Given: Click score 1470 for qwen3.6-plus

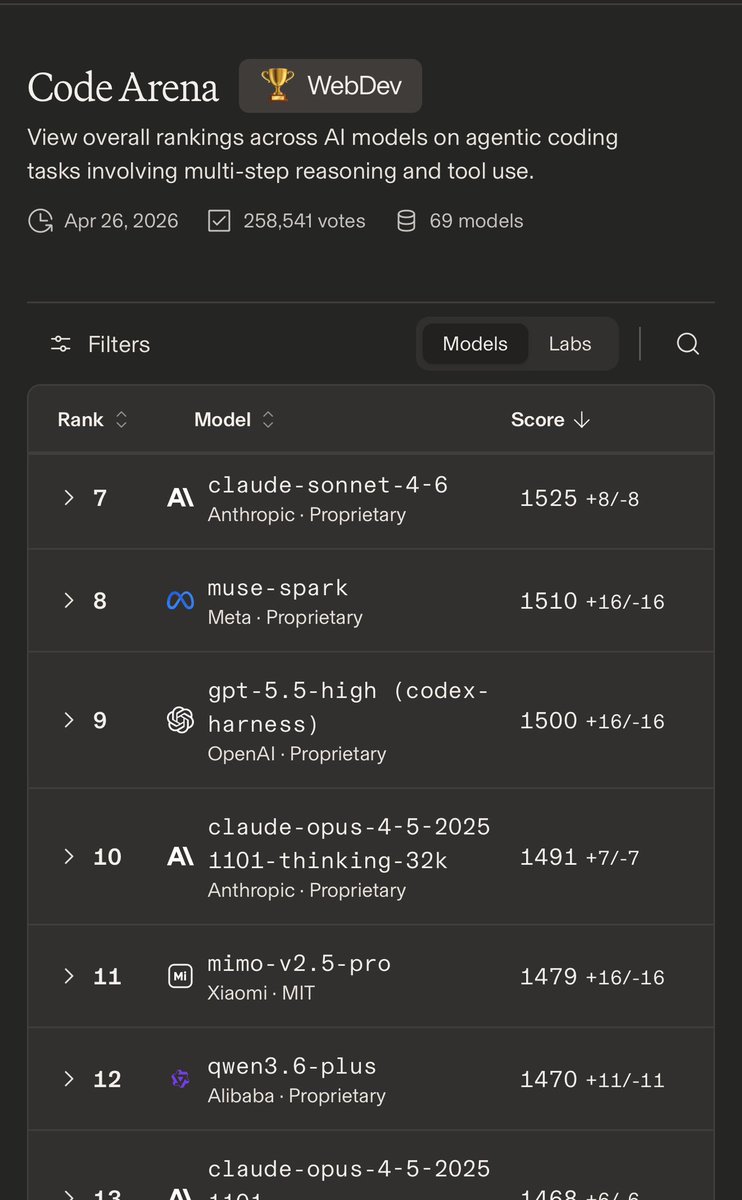Looking at the screenshot, I should click(x=549, y=1079).
